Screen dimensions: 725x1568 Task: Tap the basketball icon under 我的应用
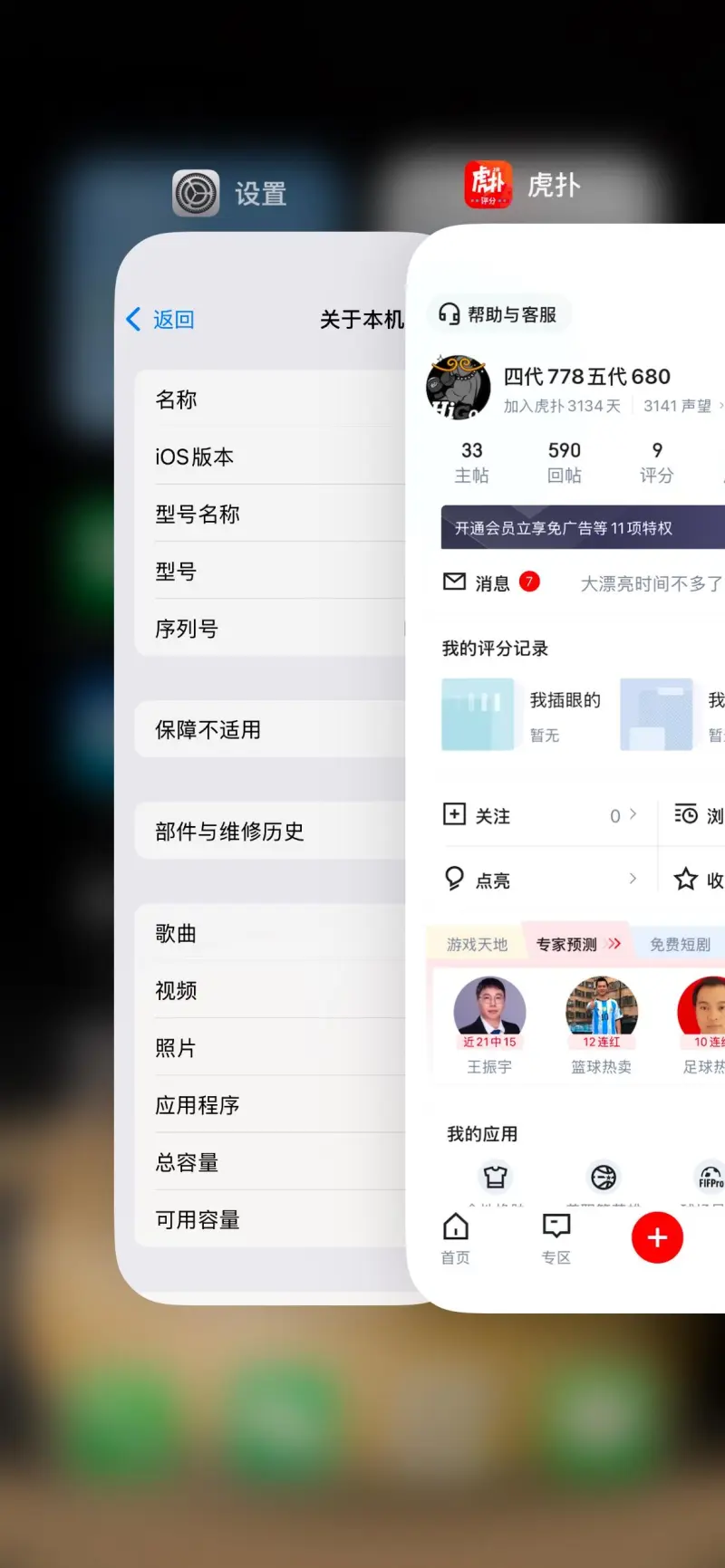click(604, 1177)
